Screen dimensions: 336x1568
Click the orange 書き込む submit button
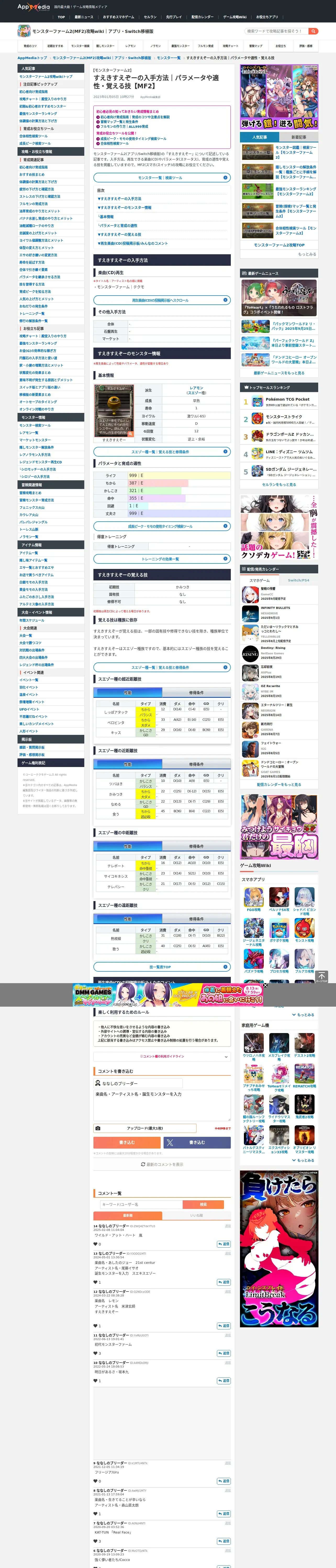(127, 1143)
